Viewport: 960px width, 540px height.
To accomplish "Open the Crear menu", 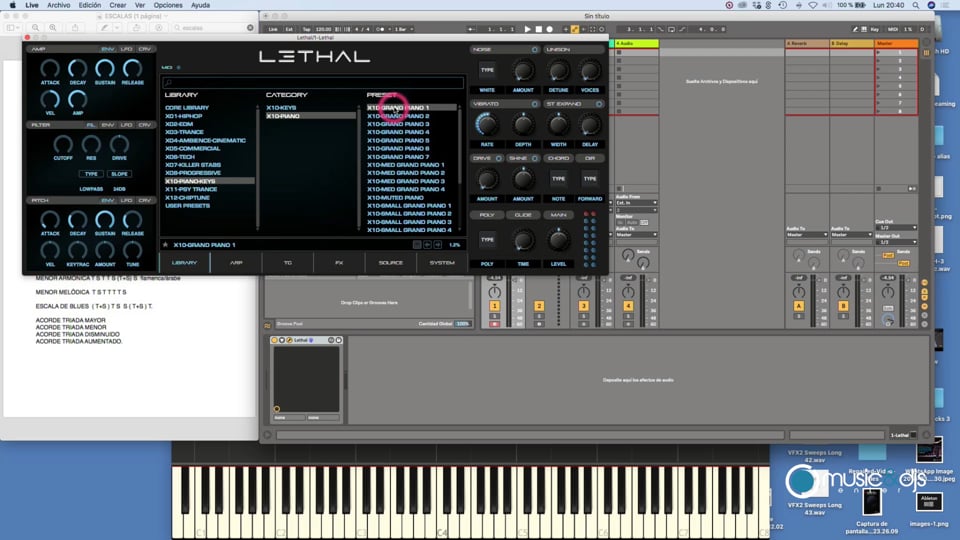I will [118, 5].
